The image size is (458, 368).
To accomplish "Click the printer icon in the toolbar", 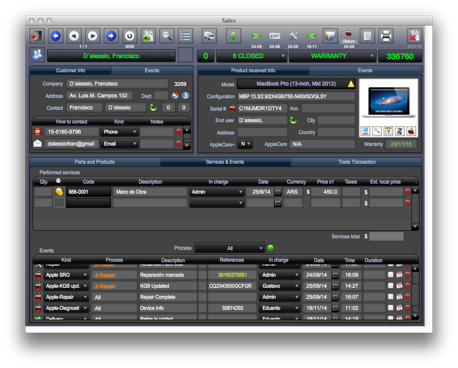I will click(x=386, y=36).
